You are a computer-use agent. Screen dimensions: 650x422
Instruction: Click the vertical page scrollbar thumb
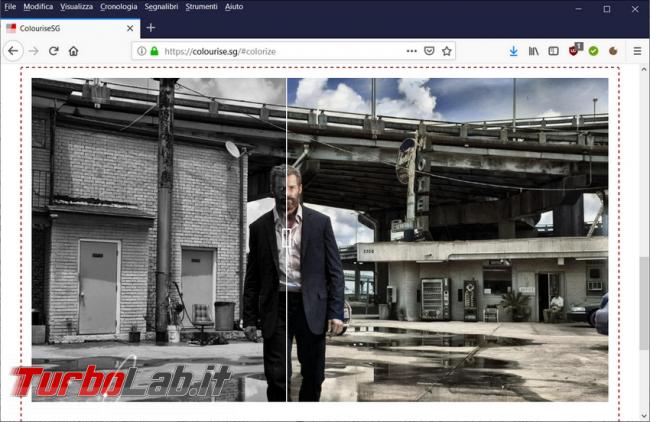644,303
